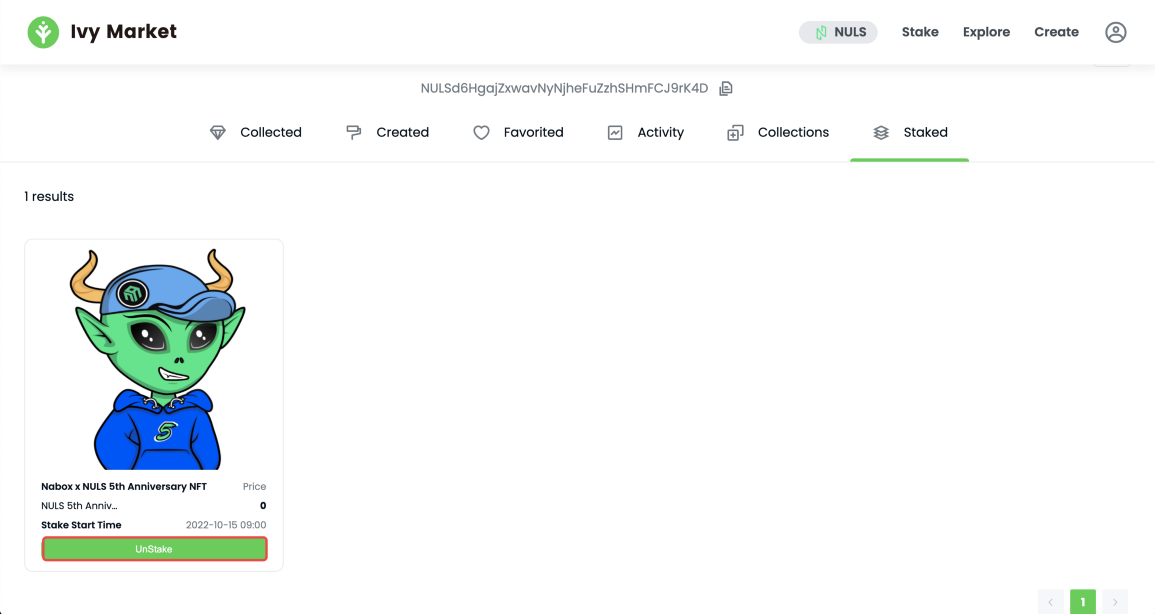Click the paint roller icon beside Created

[x=354, y=133]
